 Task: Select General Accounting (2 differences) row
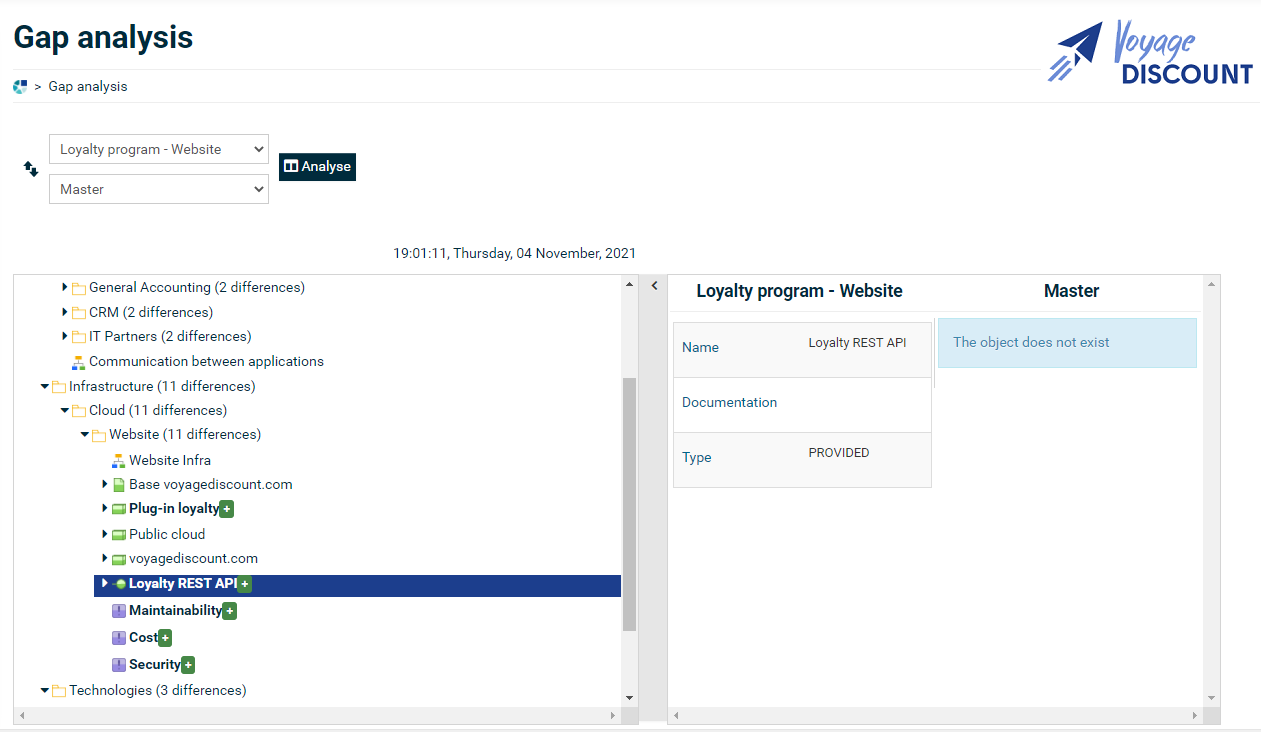197,288
